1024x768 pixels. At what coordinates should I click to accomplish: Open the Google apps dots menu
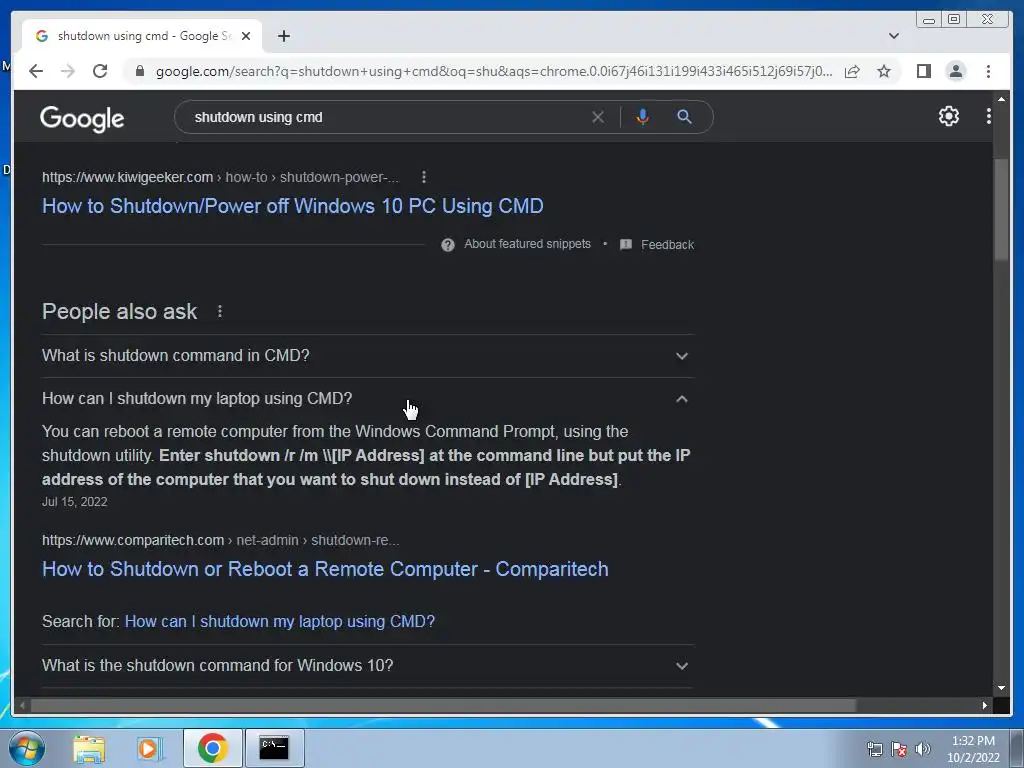[989, 116]
